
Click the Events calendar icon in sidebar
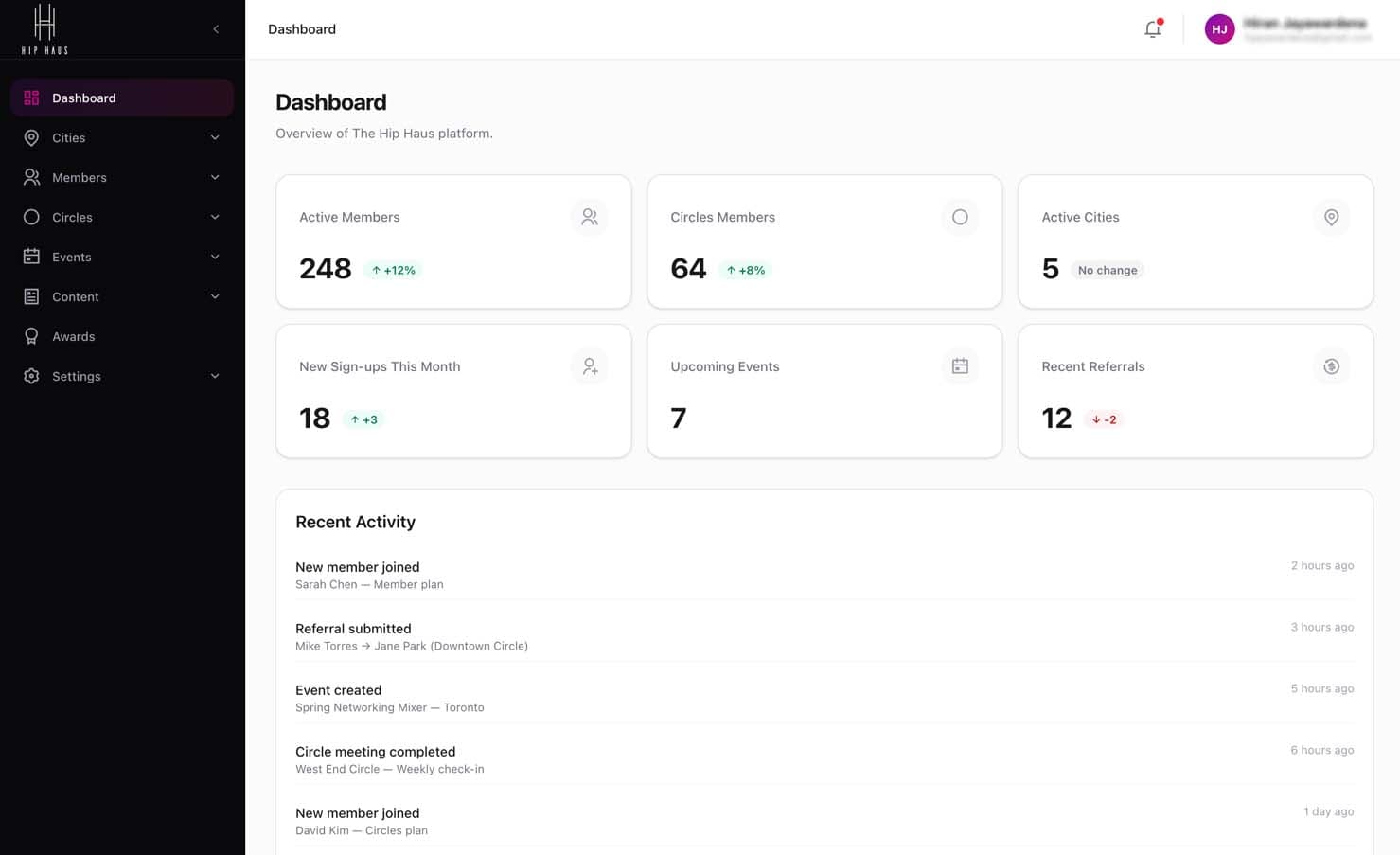pyautogui.click(x=31, y=257)
